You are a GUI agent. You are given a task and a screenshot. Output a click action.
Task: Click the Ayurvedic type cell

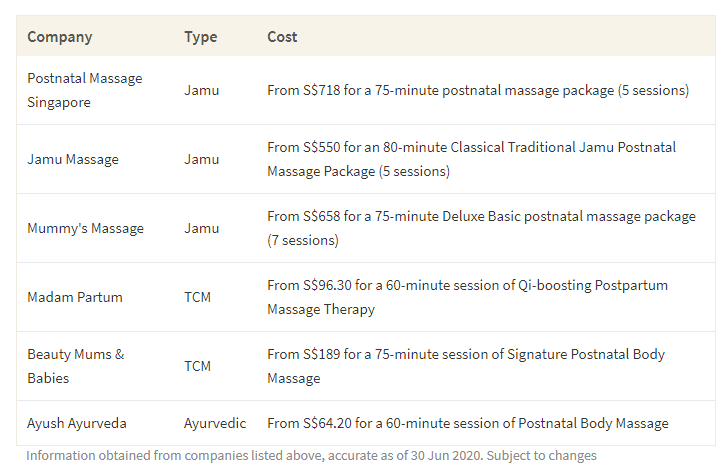point(214,423)
